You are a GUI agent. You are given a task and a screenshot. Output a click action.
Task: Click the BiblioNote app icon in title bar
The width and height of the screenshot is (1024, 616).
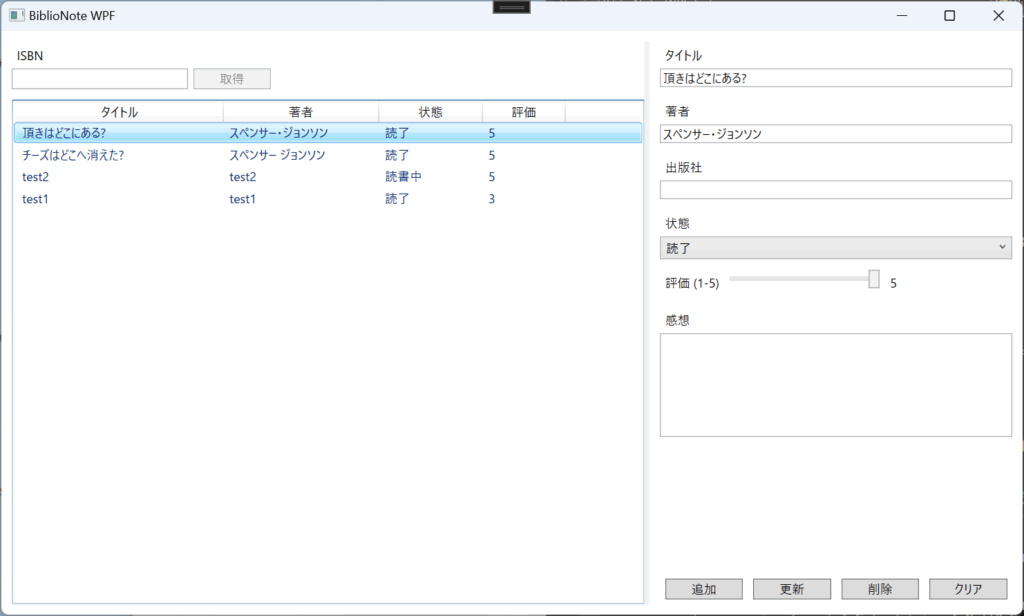pyautogui.click(x=17, y=15)
